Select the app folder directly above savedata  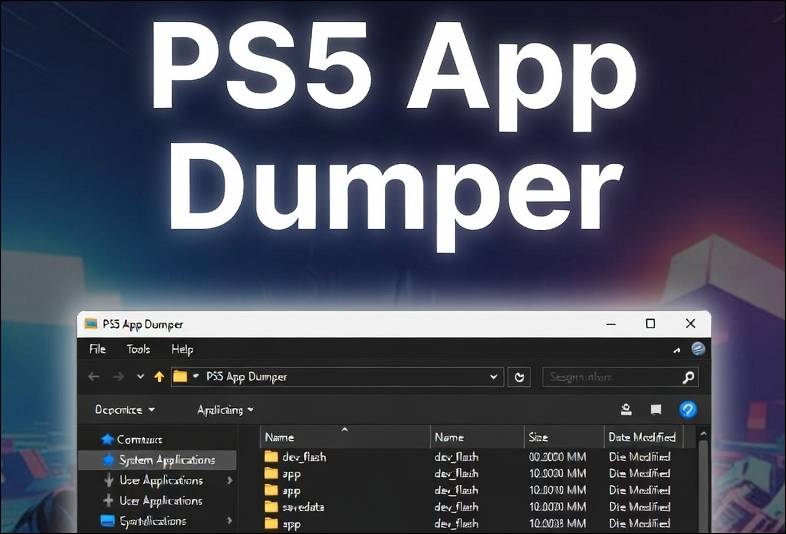click(x=291, y=491)
